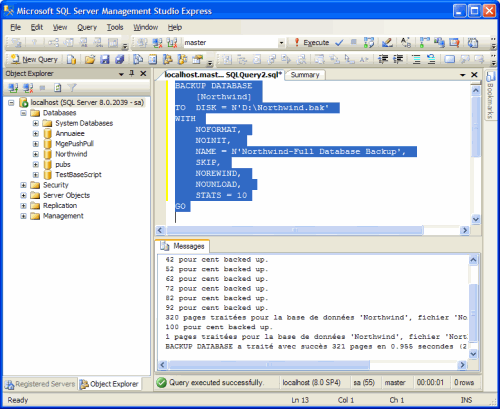Click the Specify Template Parameters icon
500x409 pixels.
pos(406,43)
